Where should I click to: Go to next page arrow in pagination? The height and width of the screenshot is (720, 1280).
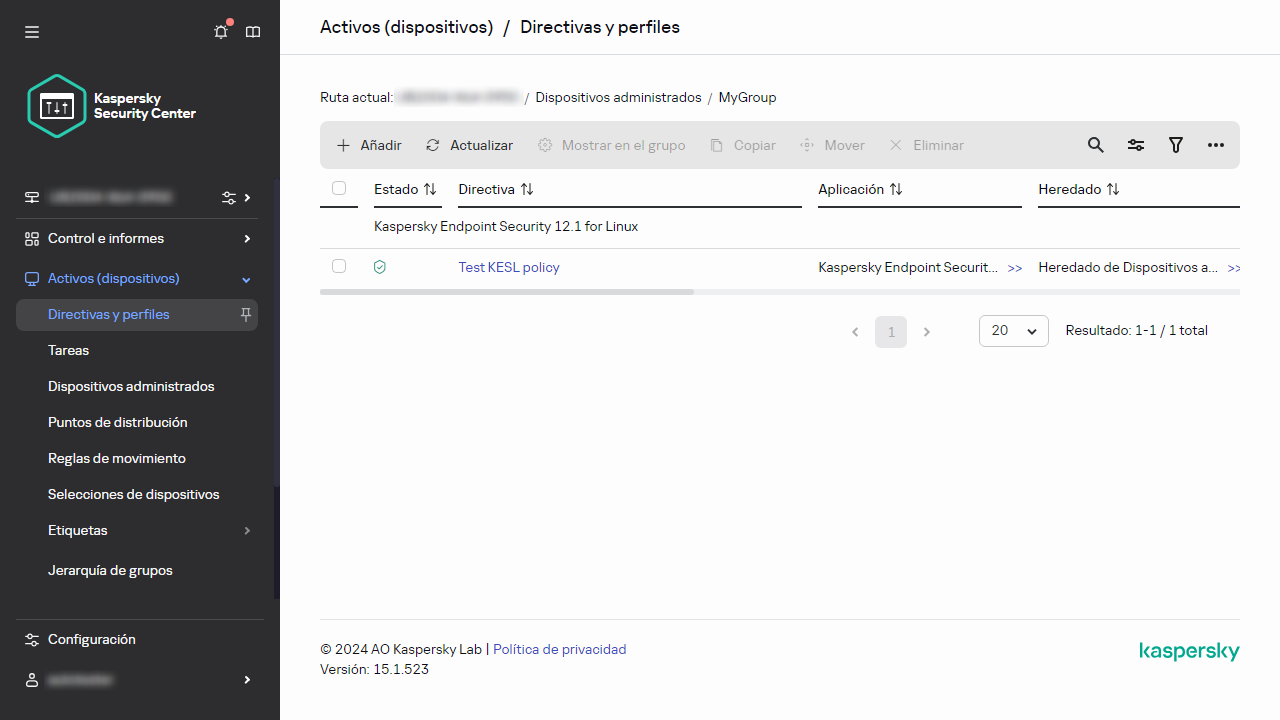(x=927, y=331)
